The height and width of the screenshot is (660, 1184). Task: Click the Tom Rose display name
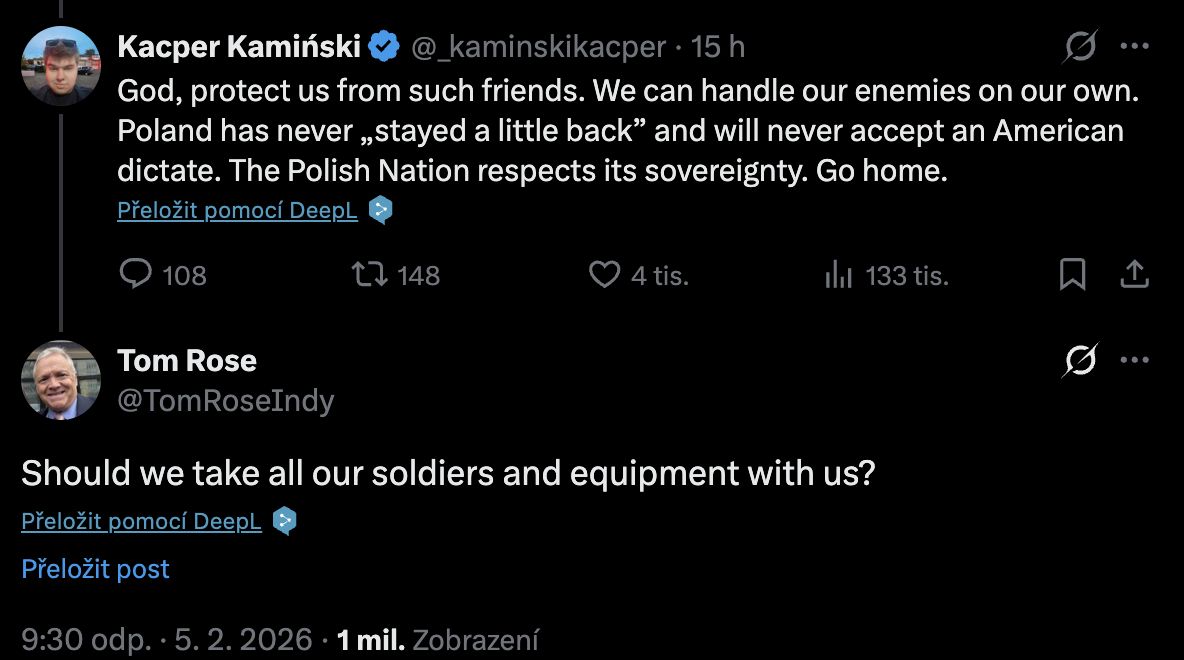(187, 360)
